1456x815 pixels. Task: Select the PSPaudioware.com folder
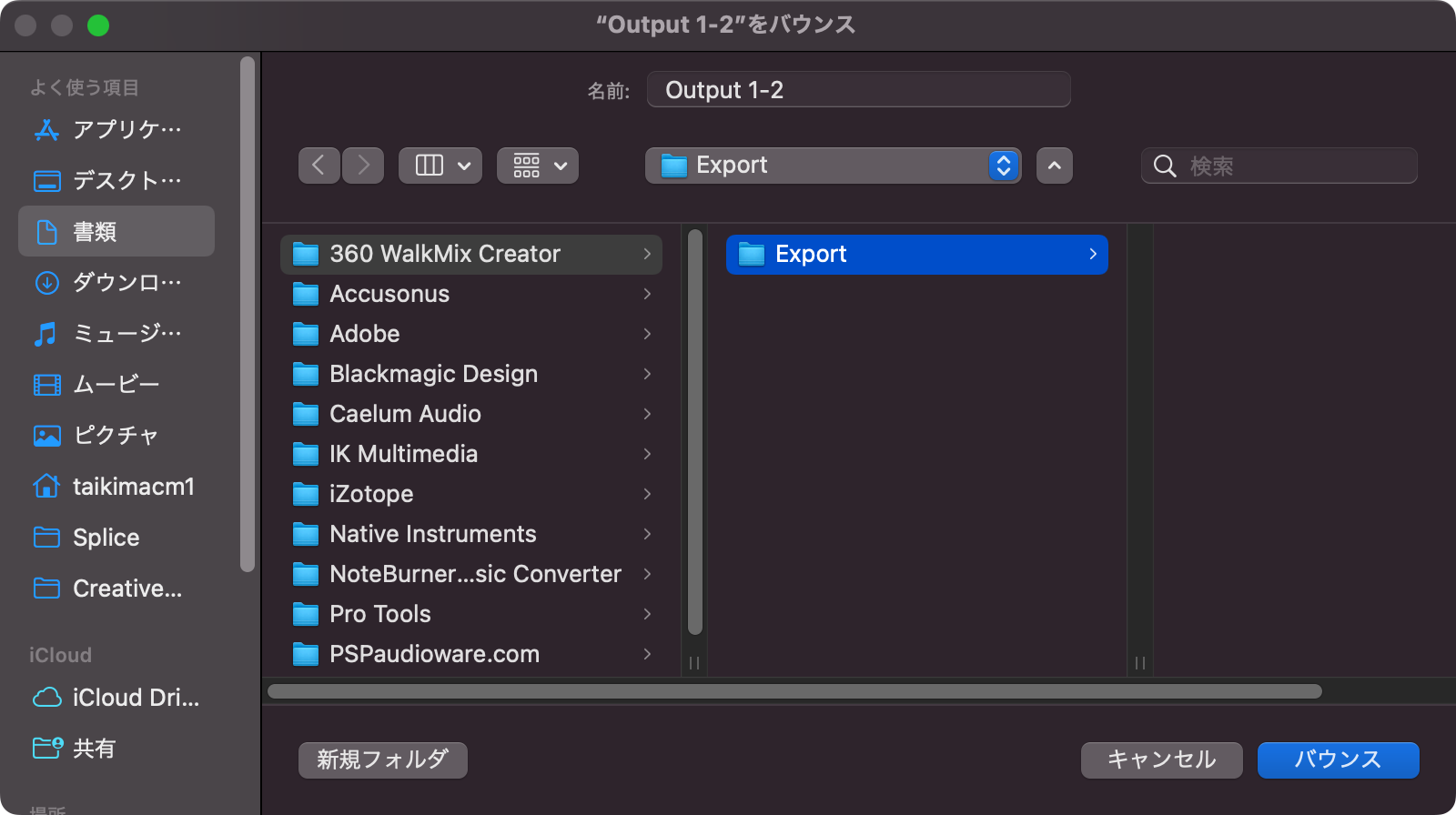(x=471, y=654)
